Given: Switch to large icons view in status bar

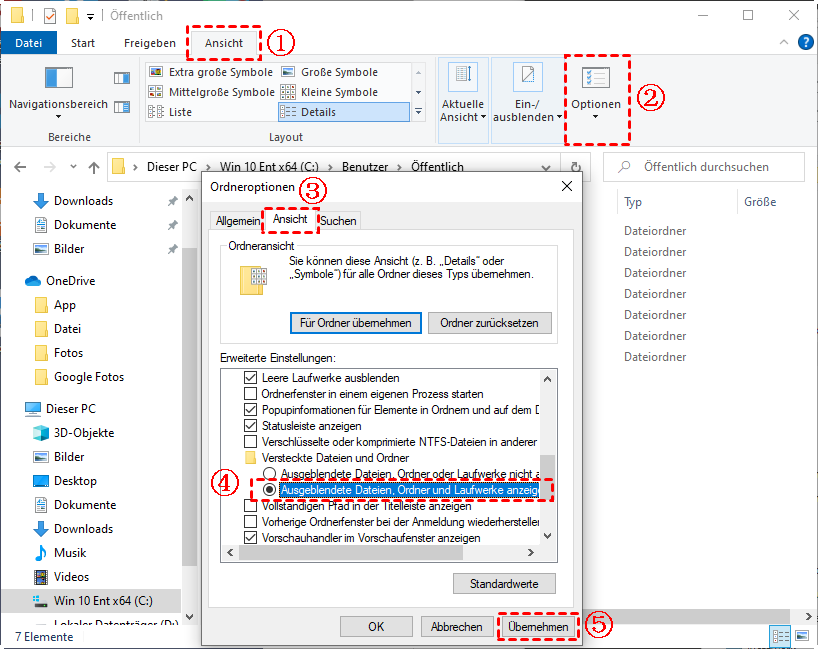Looking at the screenshot, I should (x=801, y=636).
